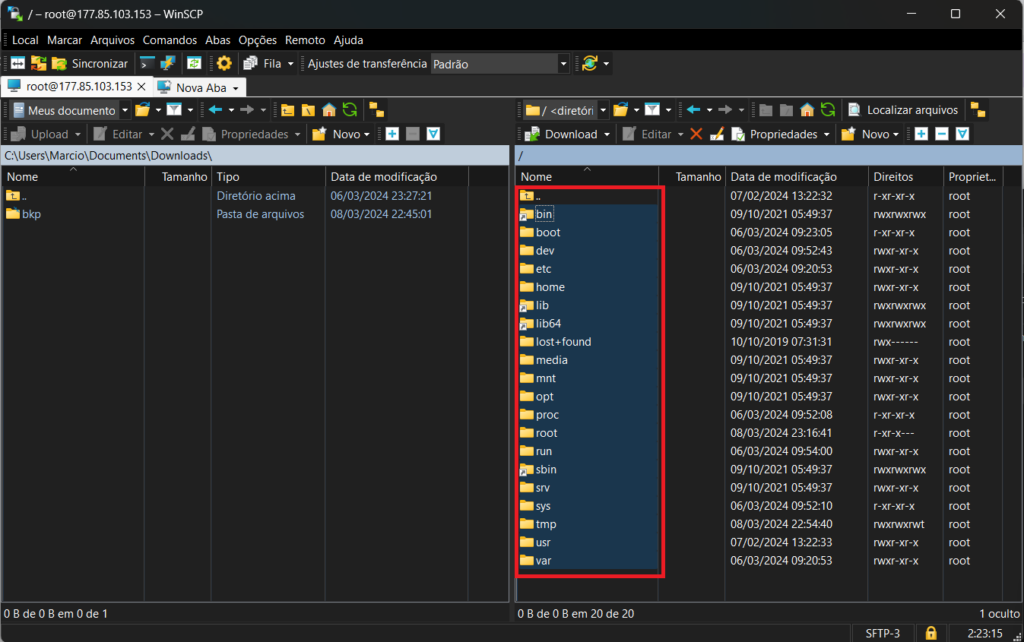
Task: Open the Comandos menu
Action: click(x=170, y=40)
